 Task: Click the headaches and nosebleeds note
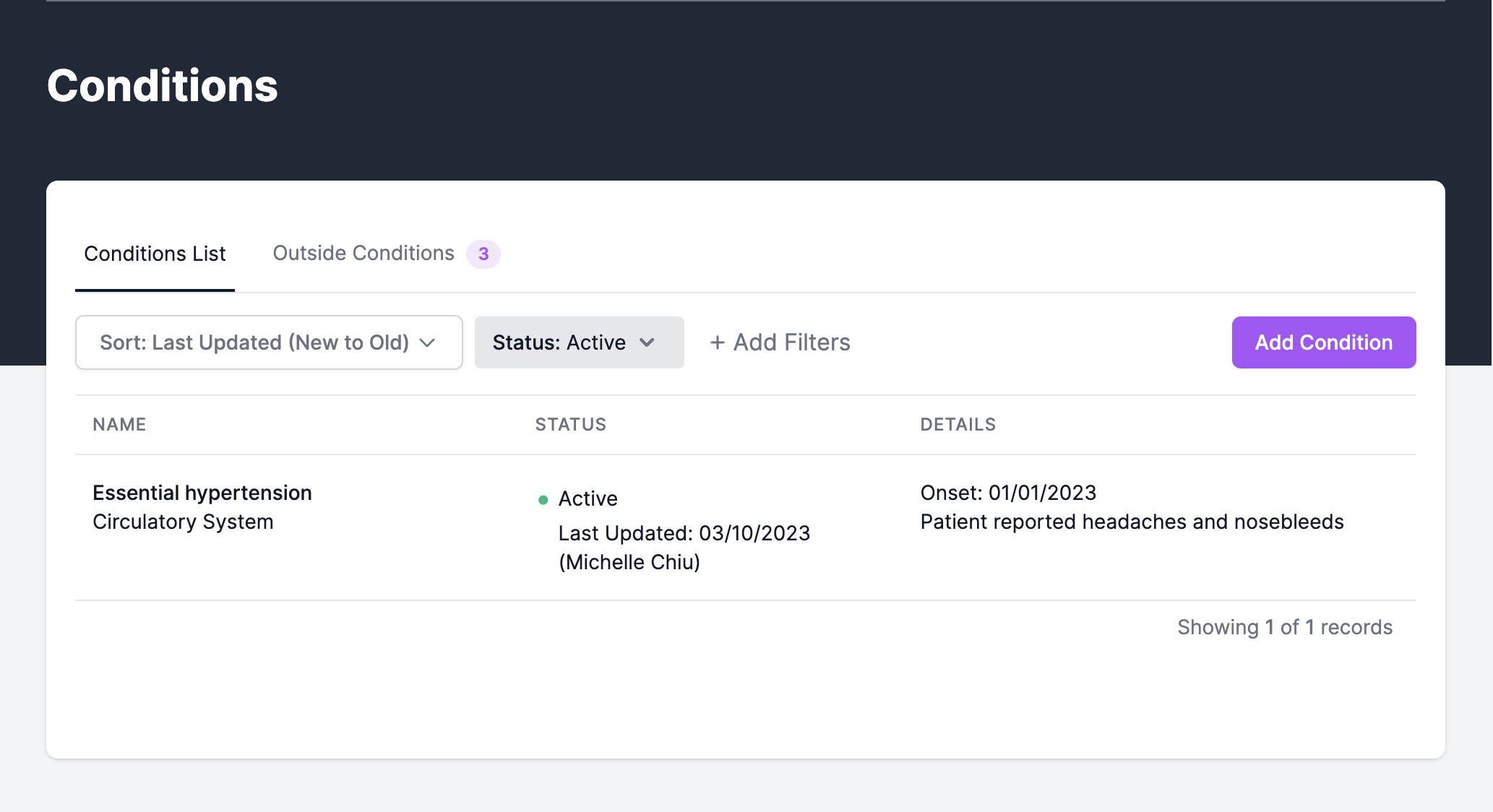(1132, 522)
